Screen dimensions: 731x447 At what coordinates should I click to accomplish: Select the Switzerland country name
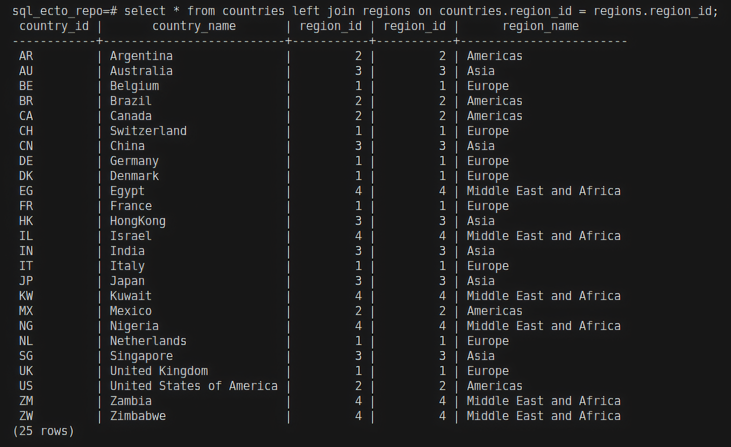tap(148, 131)
